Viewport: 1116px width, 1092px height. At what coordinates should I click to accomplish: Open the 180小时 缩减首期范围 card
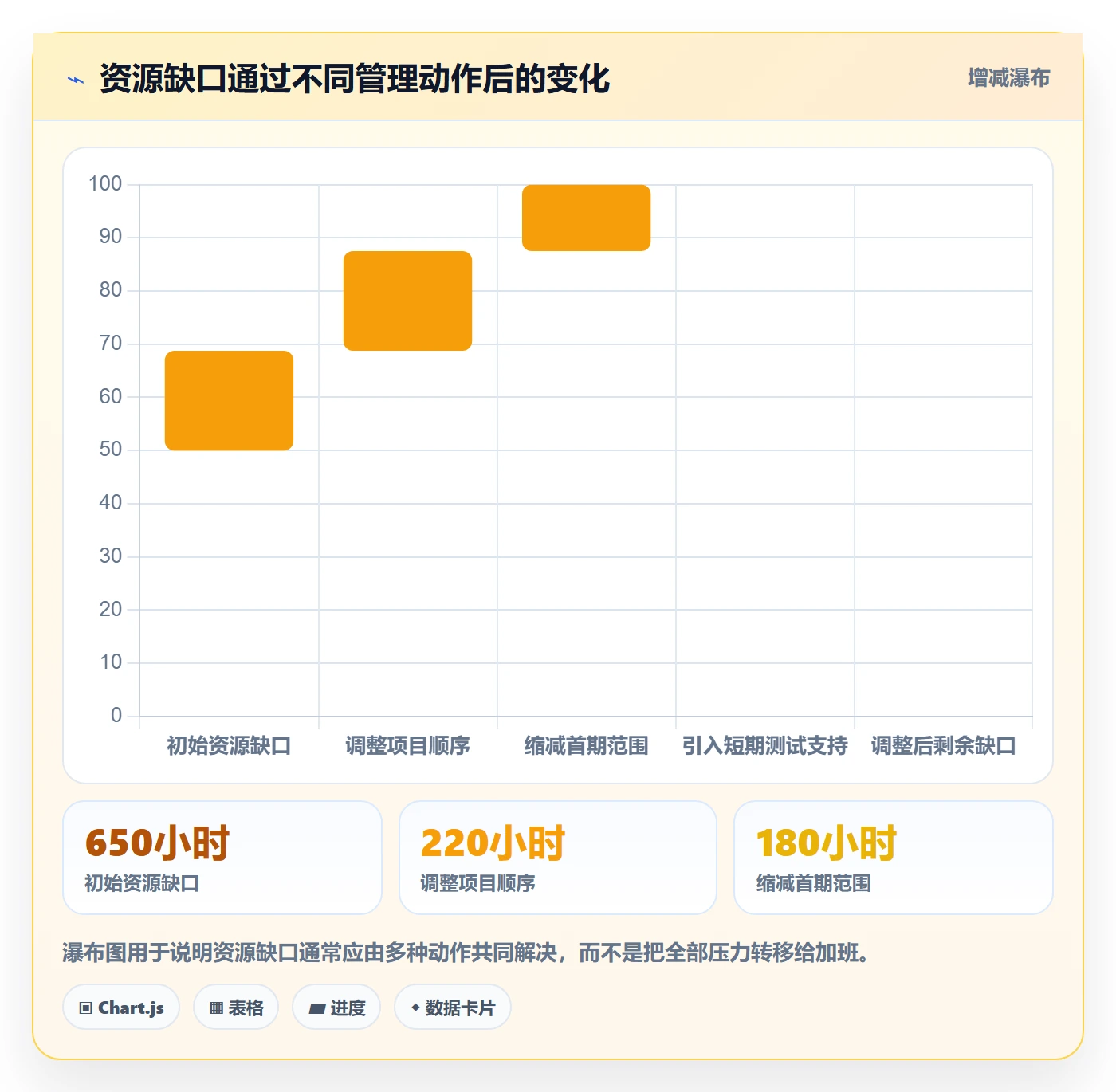coord(894,858)
